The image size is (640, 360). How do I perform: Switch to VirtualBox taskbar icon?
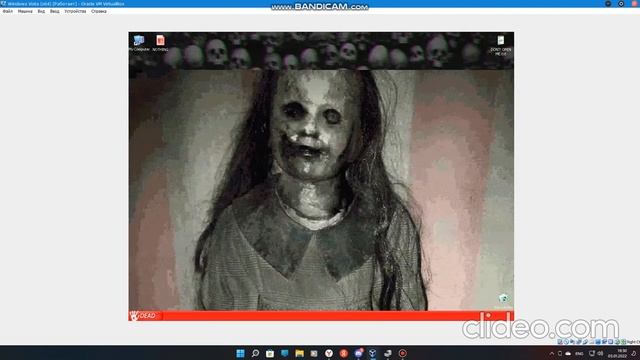(x=373, y=353)
